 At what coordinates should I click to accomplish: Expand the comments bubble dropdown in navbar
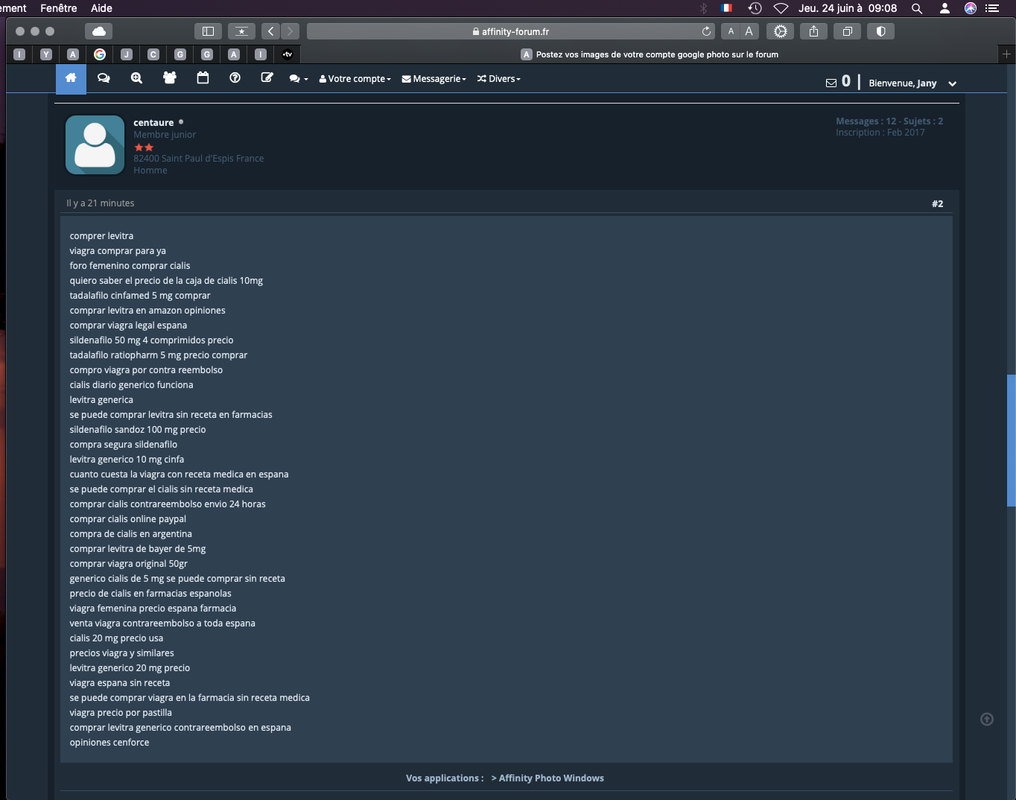pos(298,79)
